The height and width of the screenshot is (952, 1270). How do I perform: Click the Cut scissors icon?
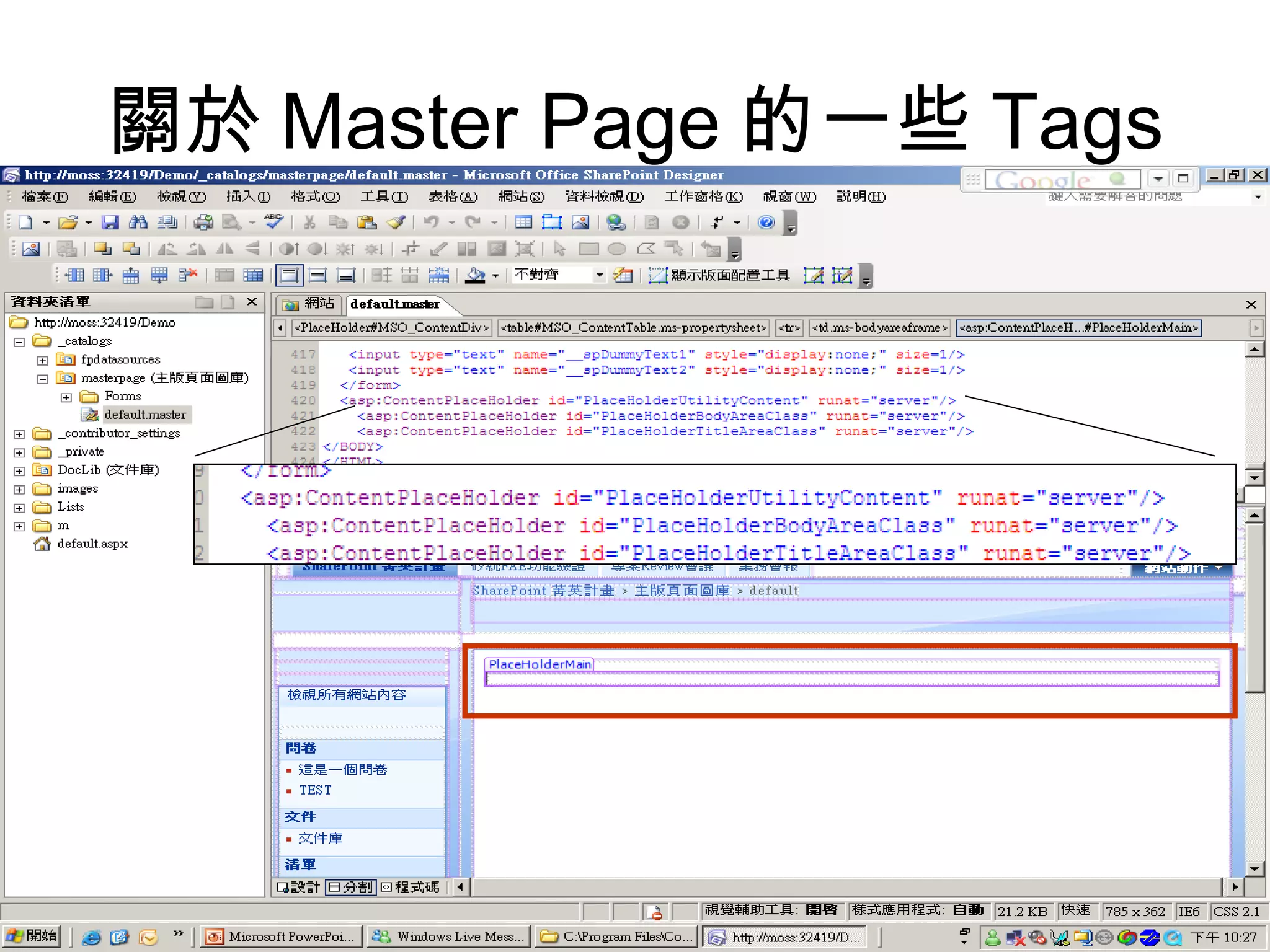[x=309, y=223]
